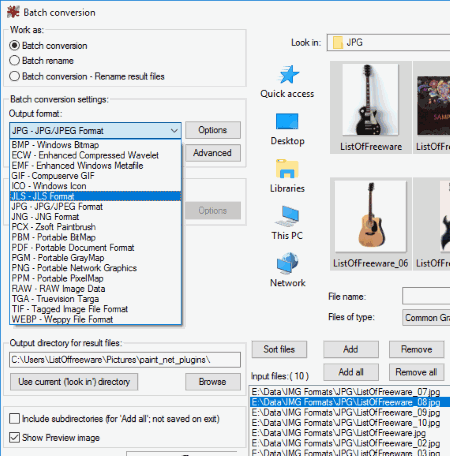Uncheck Show Preview image checkbox

point(14,437)
